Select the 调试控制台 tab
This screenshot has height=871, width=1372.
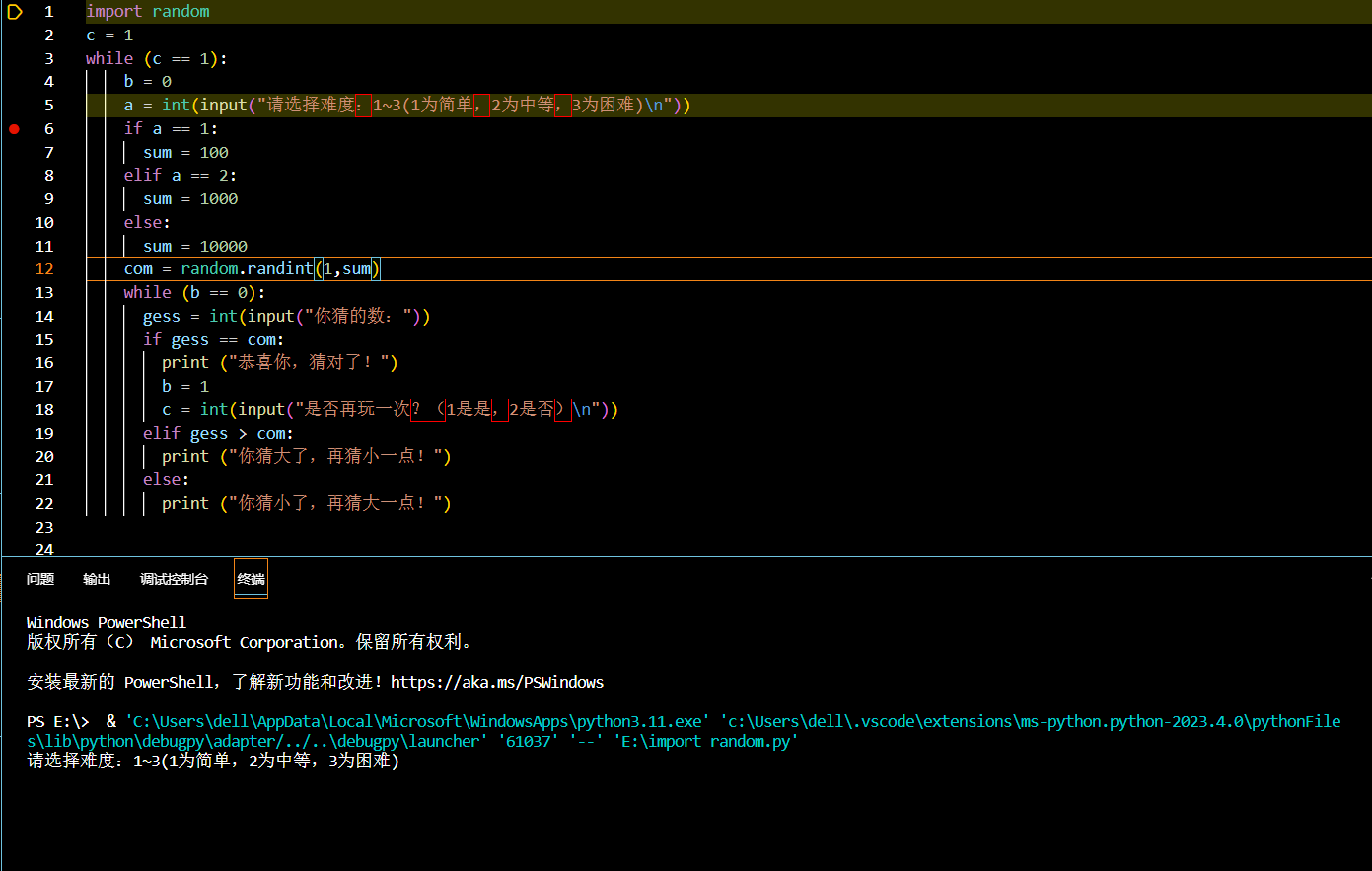point(174,579)
